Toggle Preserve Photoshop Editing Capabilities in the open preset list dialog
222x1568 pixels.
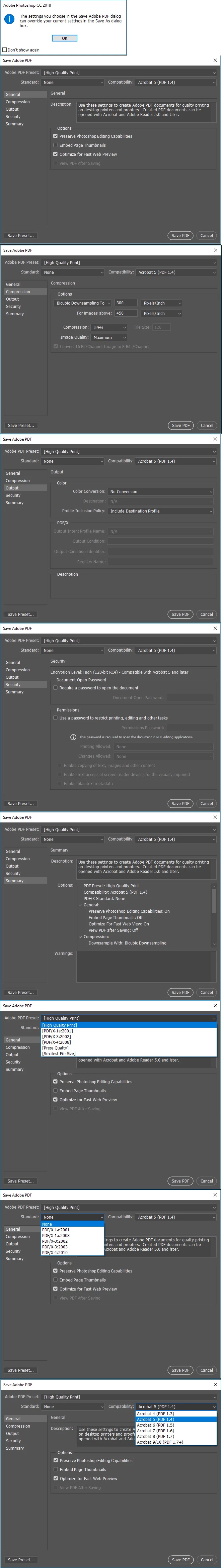pyautogui.click(x=56, y=1082)
